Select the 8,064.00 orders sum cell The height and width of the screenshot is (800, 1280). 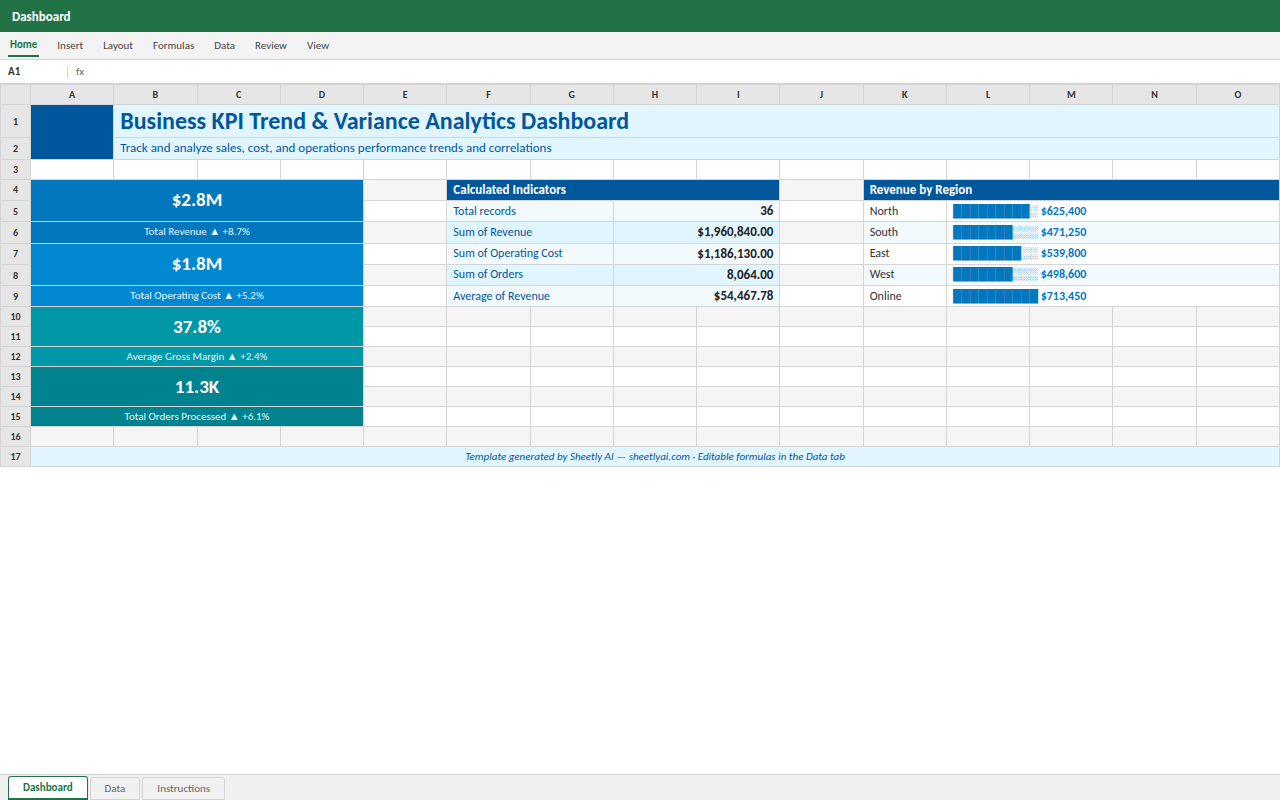click(696, 274)
